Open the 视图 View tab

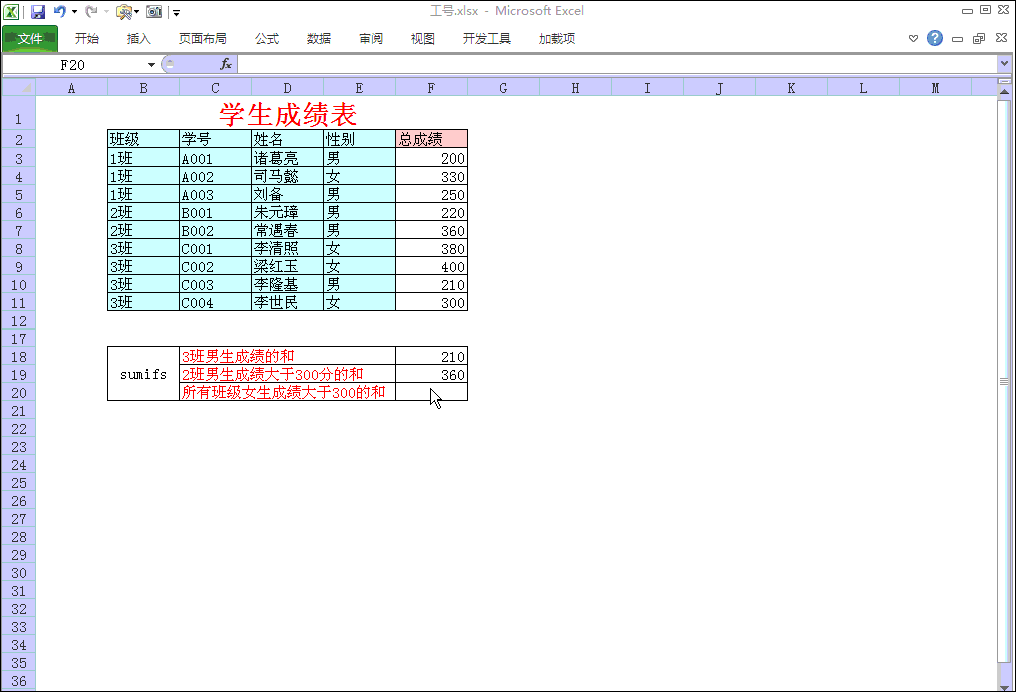pyautogui.click(x=422, y=38)
